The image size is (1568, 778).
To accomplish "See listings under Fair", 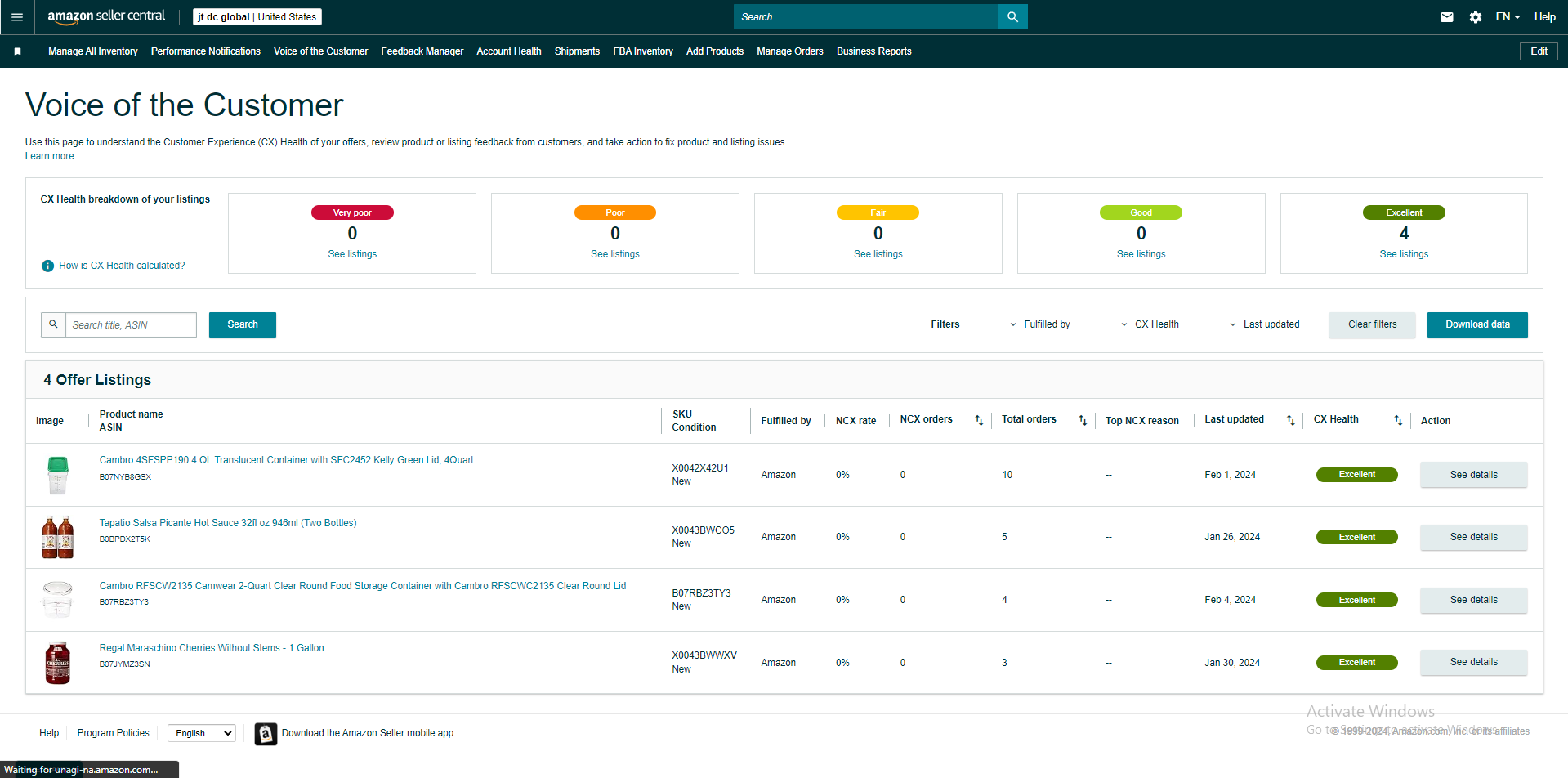I will (878, 254).
